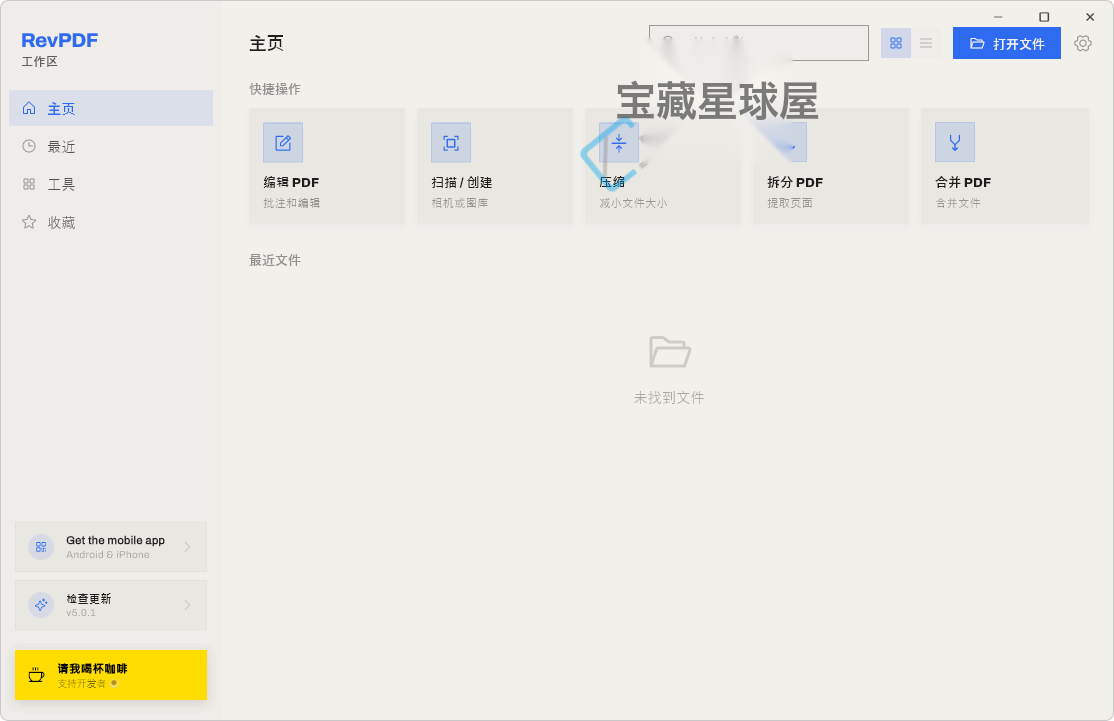Click 相机或图库 subtitle
Screen dimensions: 1114x721
click(x=460, y=203)
